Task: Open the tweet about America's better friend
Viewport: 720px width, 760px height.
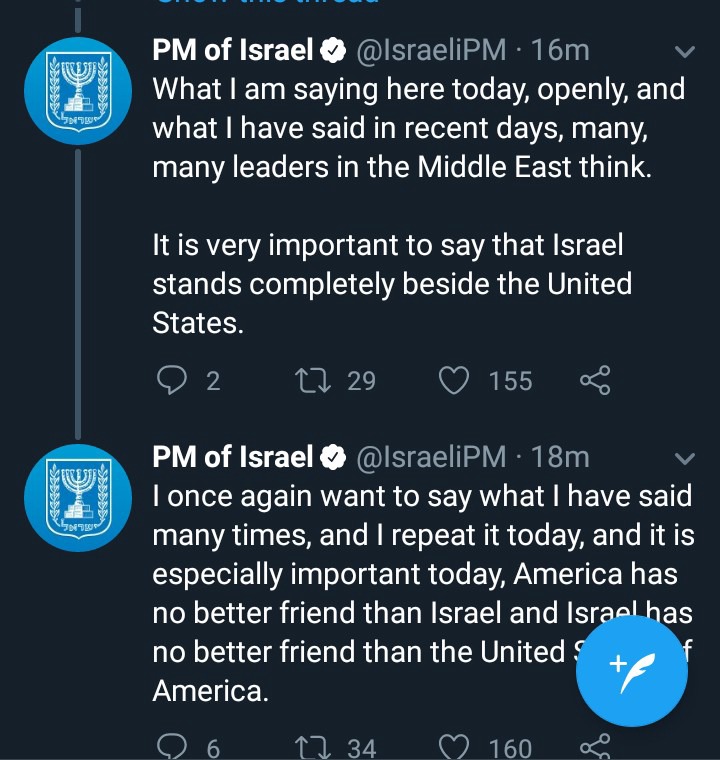Action: coord(423,593)
